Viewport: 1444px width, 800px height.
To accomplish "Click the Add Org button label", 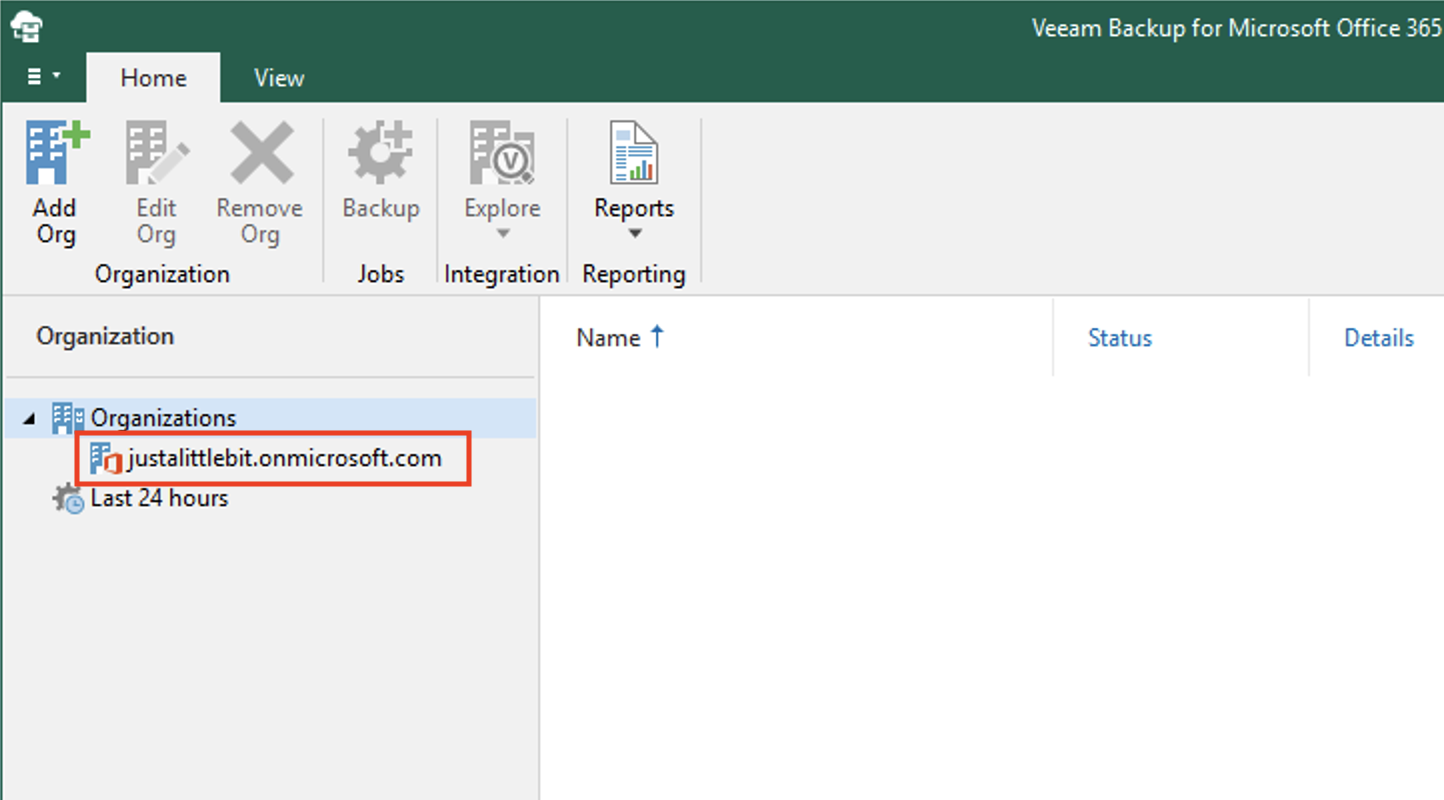I will coord(55,221).
